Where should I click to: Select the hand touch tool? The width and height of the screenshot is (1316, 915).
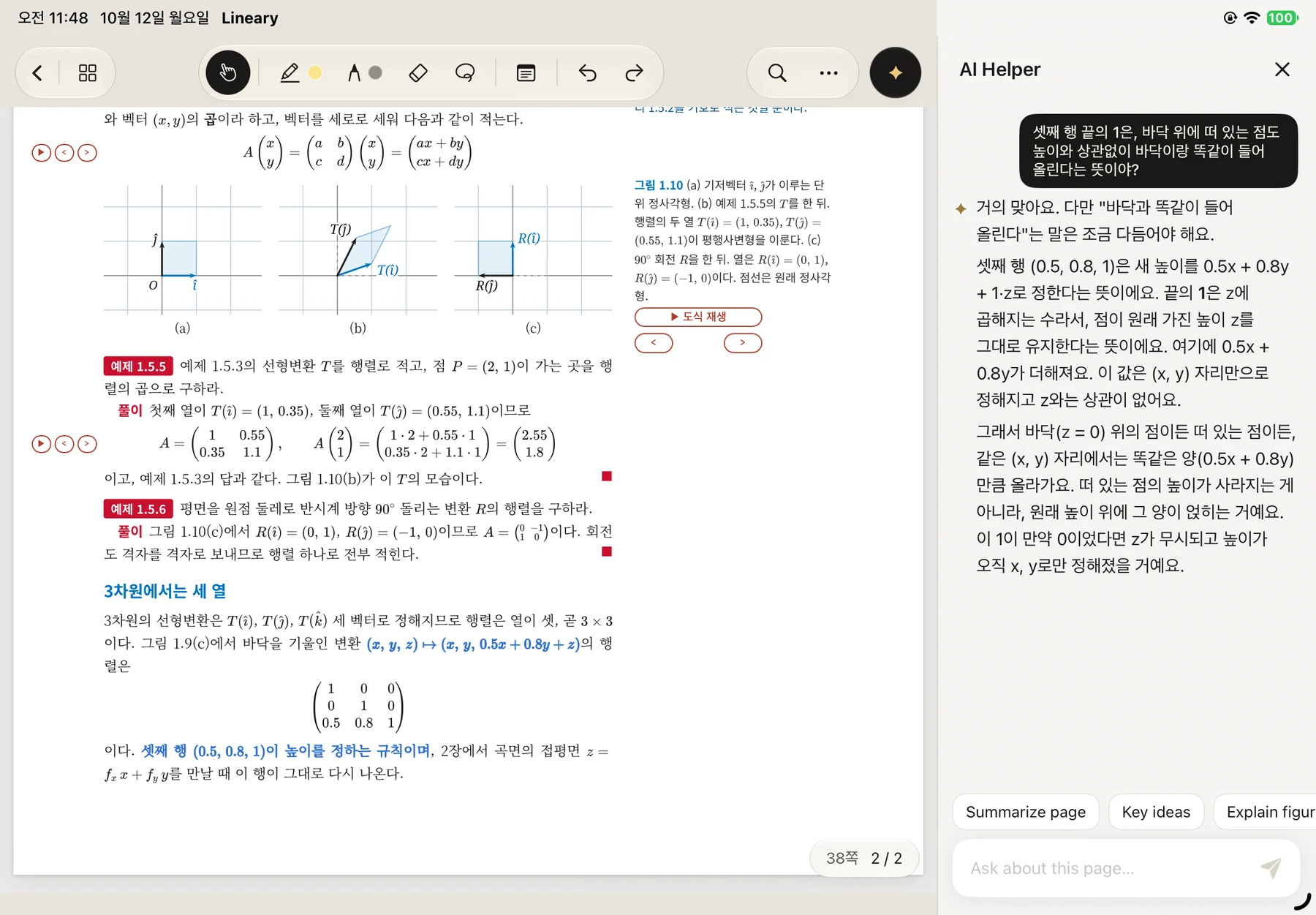[228, 72]
